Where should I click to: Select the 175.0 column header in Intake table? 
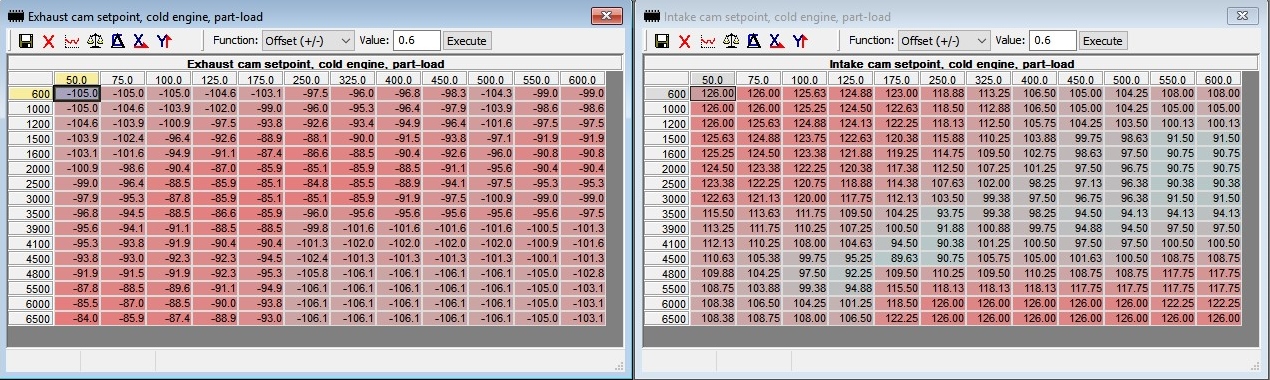[897, 80]
